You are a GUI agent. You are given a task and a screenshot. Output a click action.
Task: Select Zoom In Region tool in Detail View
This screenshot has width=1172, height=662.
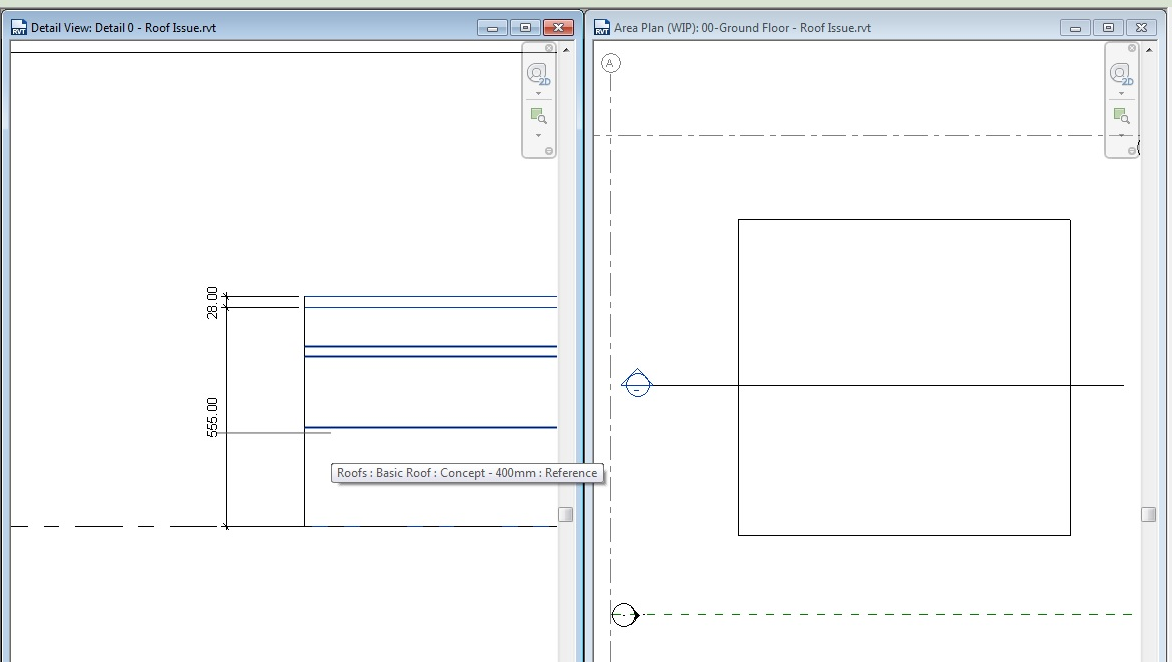tap(537, 114)
